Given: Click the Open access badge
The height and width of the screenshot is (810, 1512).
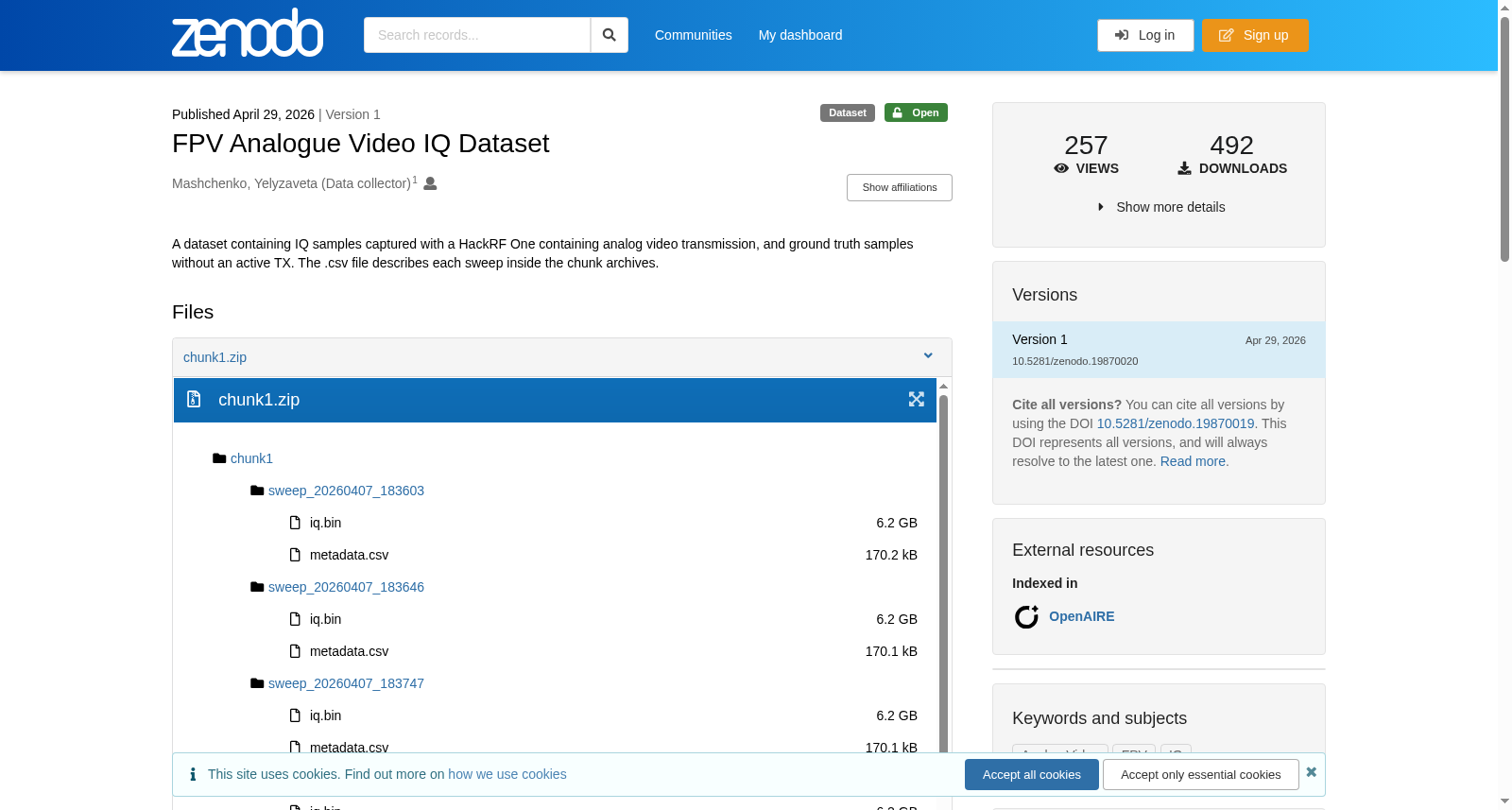Looking at the screenshot, I should (x=916, y=112).
